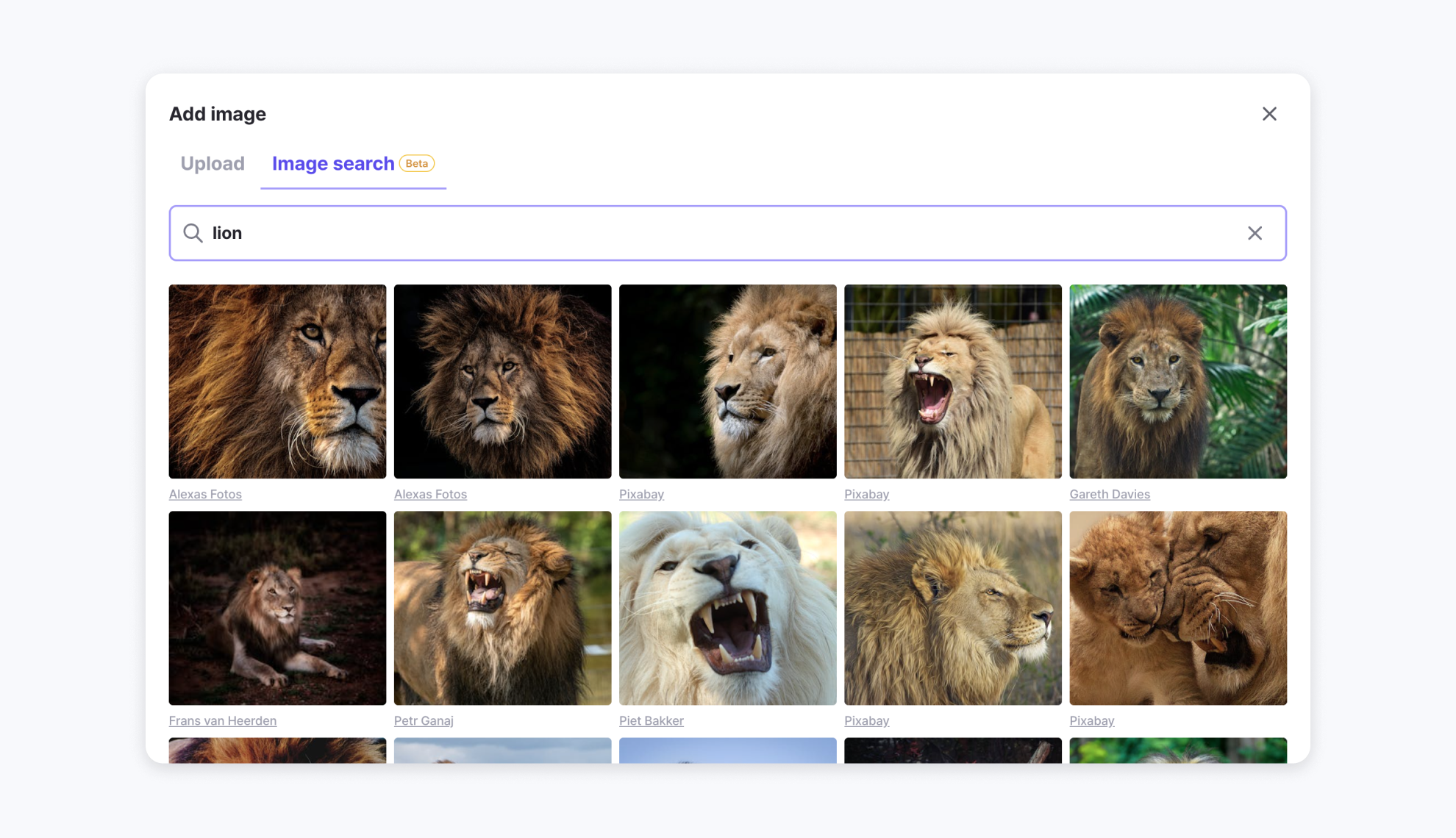Open the Gareth Davies credit link
The image size is (1456, 838).
[1109, 494]
